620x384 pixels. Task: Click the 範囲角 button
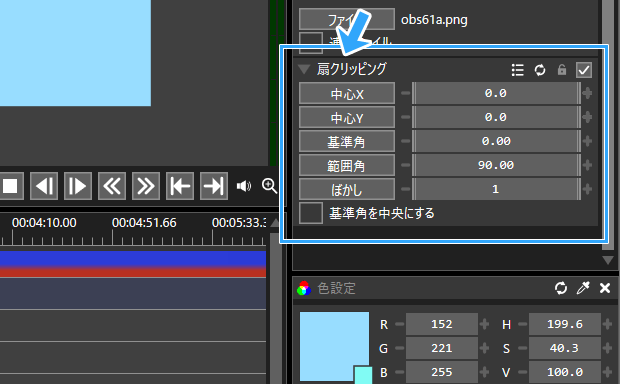pos(347,165)
